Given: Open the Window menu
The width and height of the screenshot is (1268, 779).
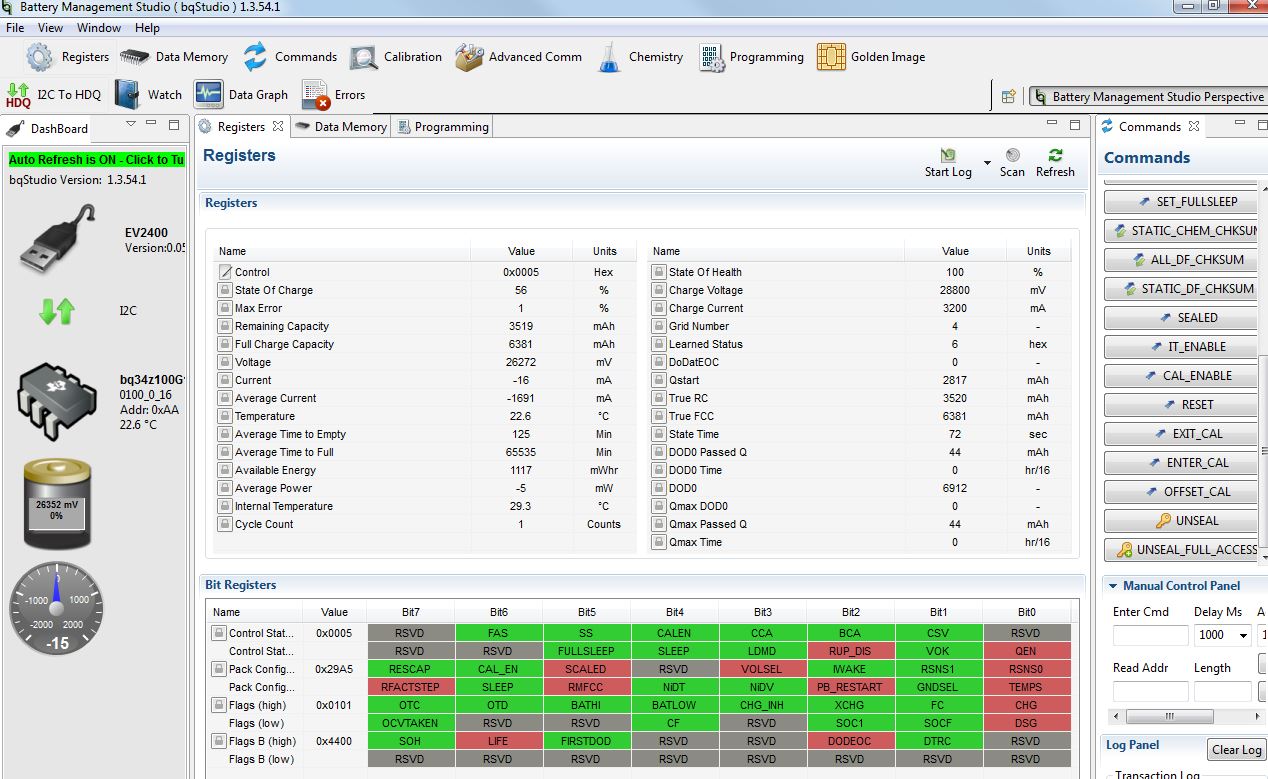Looking at the screenshot, I should 99,28.
